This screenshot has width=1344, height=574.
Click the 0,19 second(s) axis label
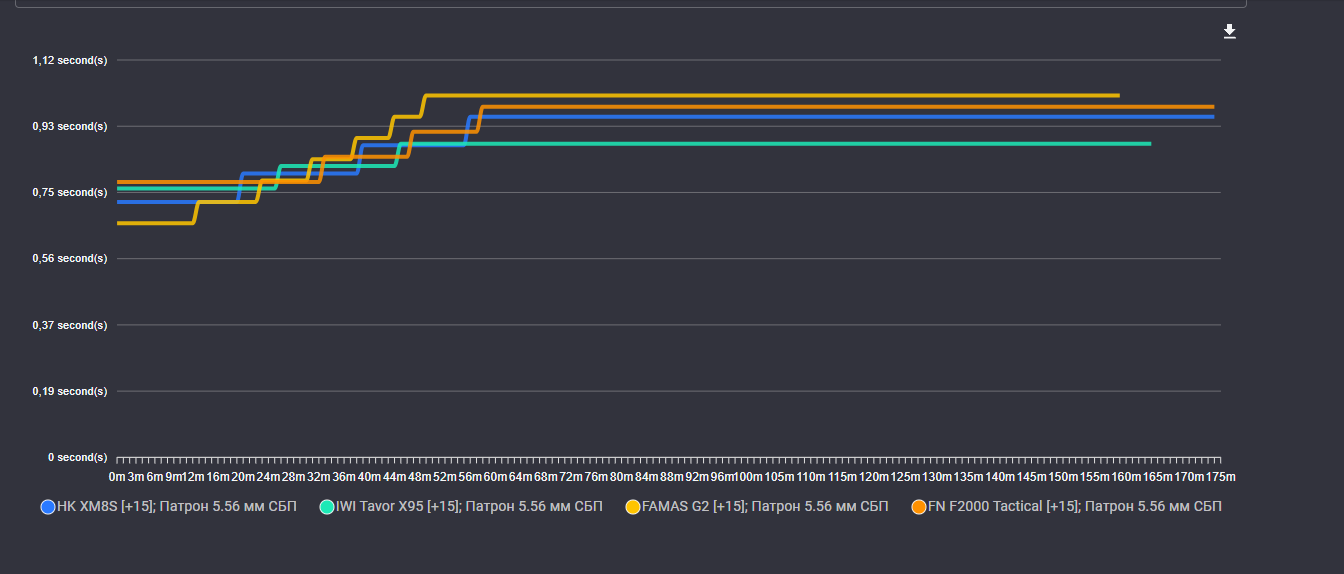click(70, 391)
